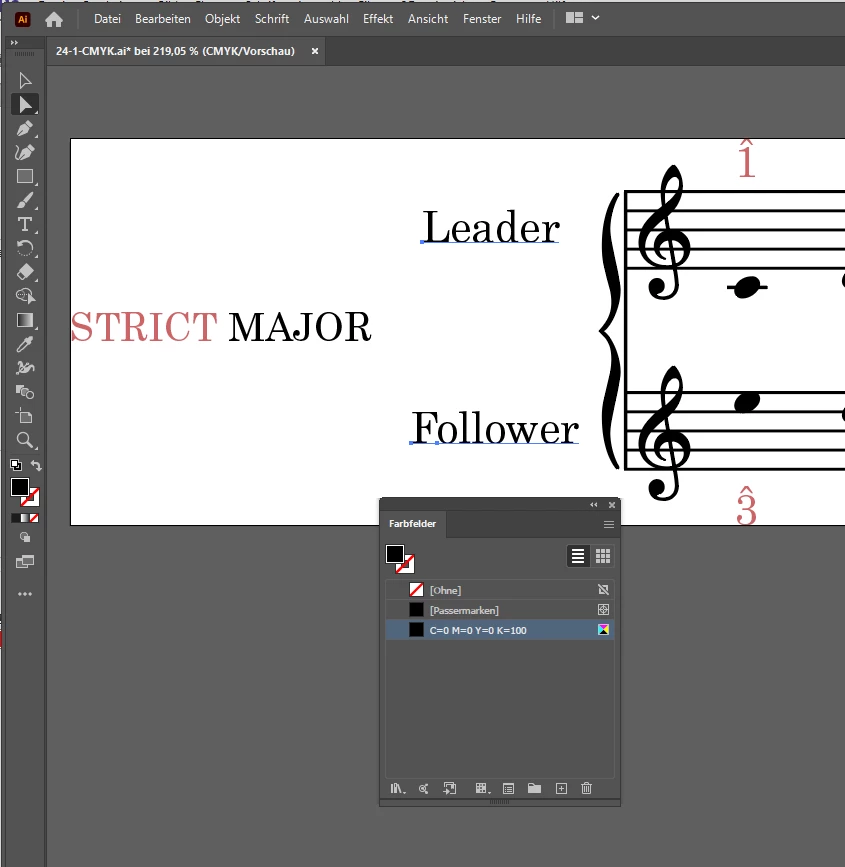Add selected swatch to library
The width and height of the screenshot is (845, 867).
[450, 788]
